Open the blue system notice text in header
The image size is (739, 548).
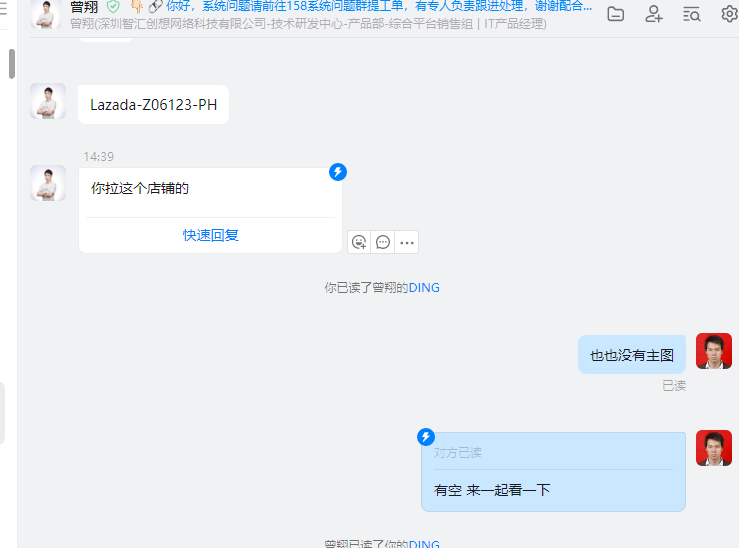point(379,7)
